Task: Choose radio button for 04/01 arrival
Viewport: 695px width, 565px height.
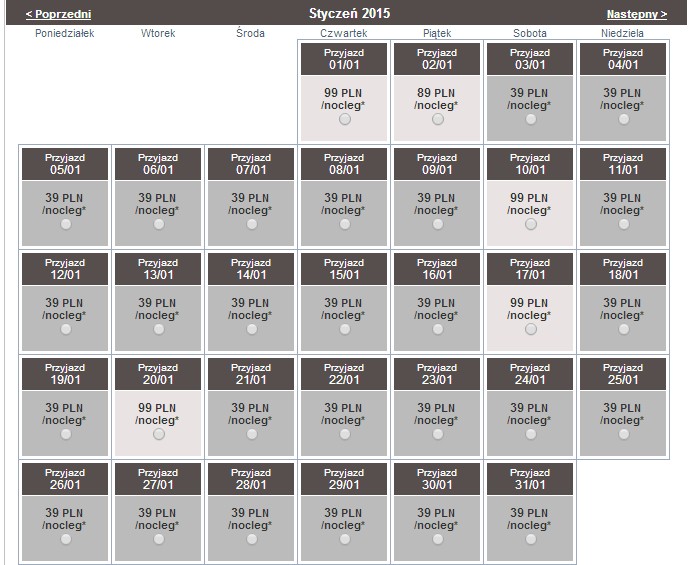Action: coord(624,119)
